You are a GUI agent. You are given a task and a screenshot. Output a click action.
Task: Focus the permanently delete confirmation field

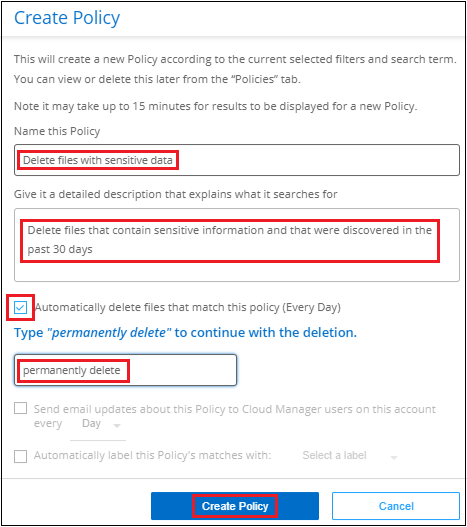(x=125, y=370)
